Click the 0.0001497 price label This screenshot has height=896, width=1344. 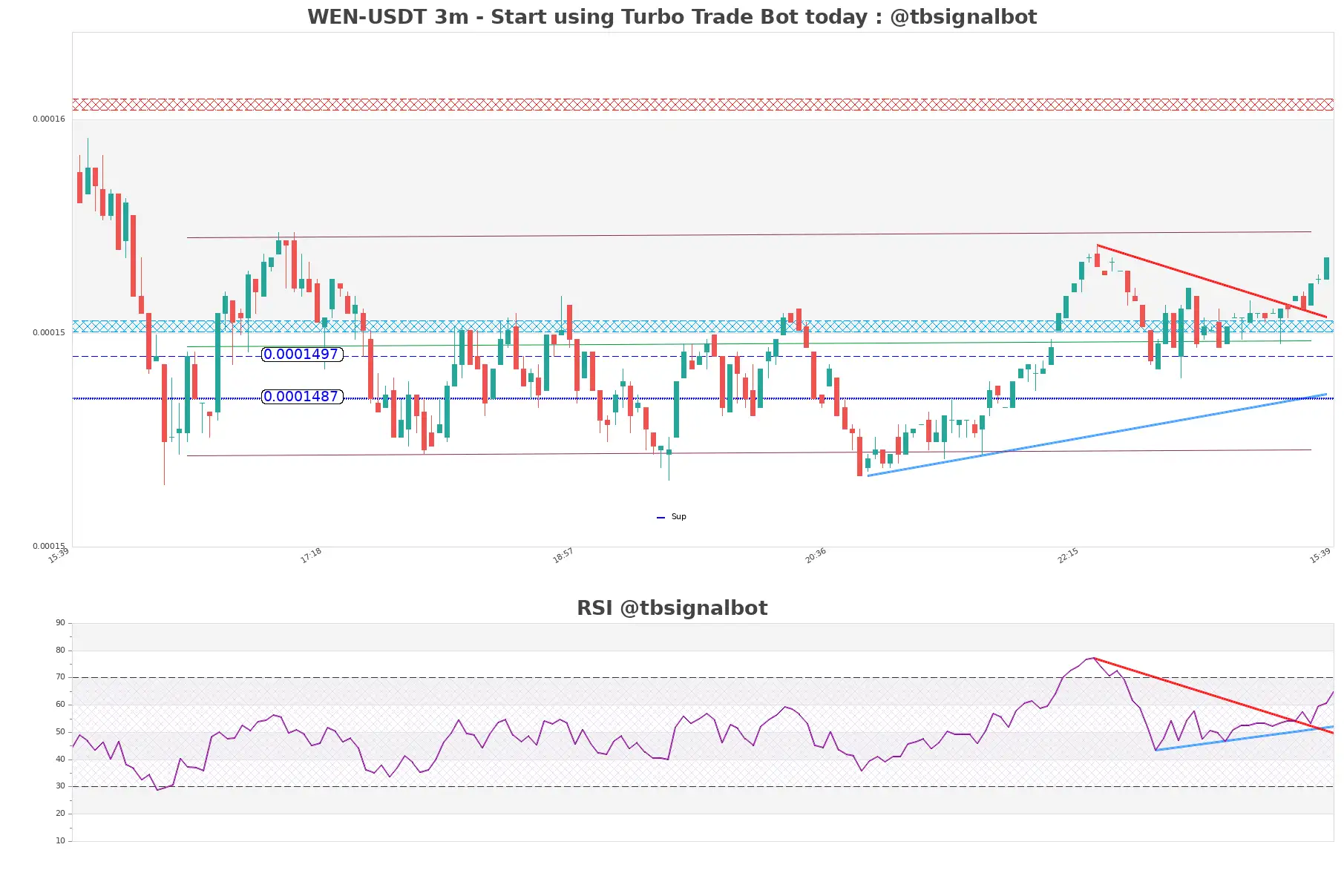point(302,355)
